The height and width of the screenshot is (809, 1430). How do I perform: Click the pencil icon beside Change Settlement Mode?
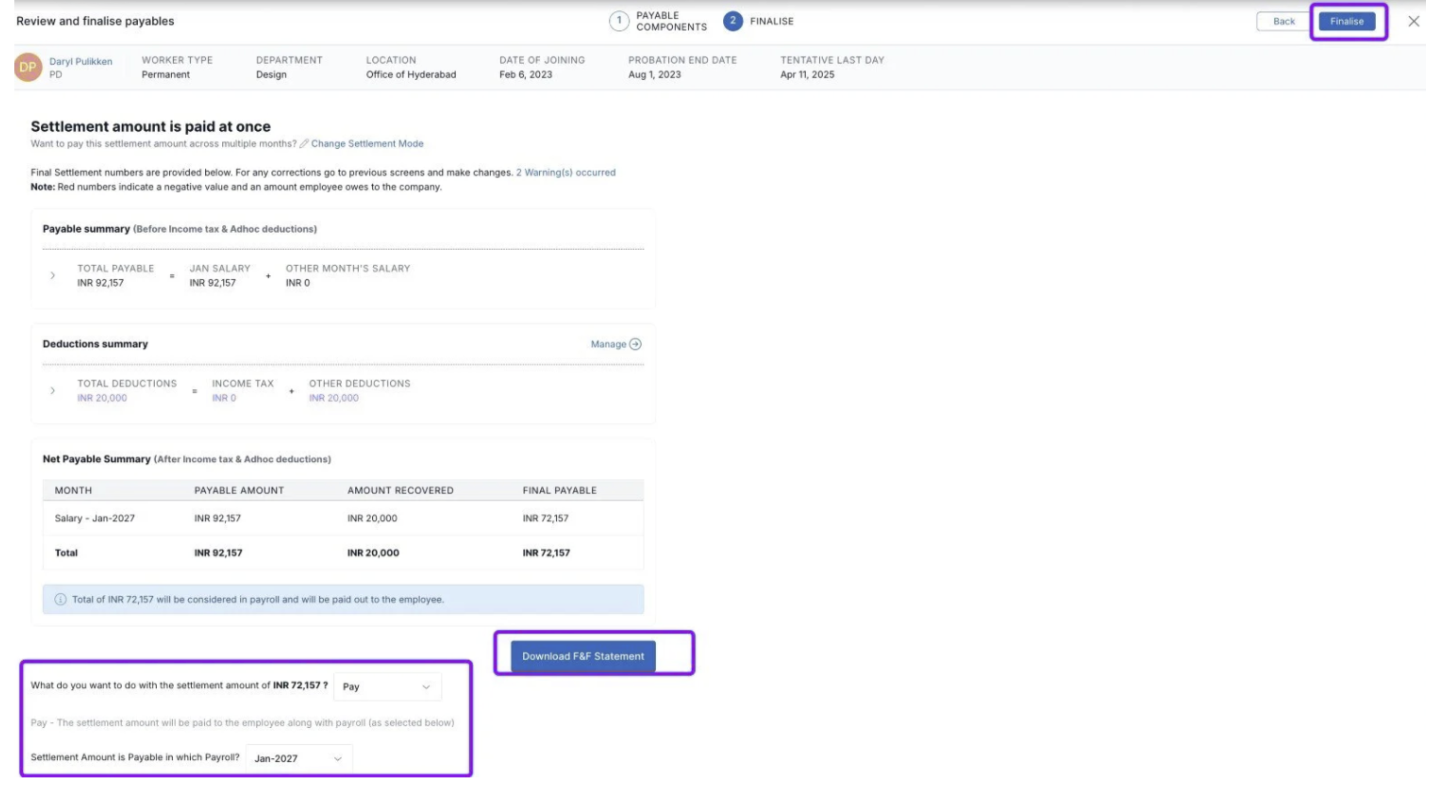tap(304, 144)
